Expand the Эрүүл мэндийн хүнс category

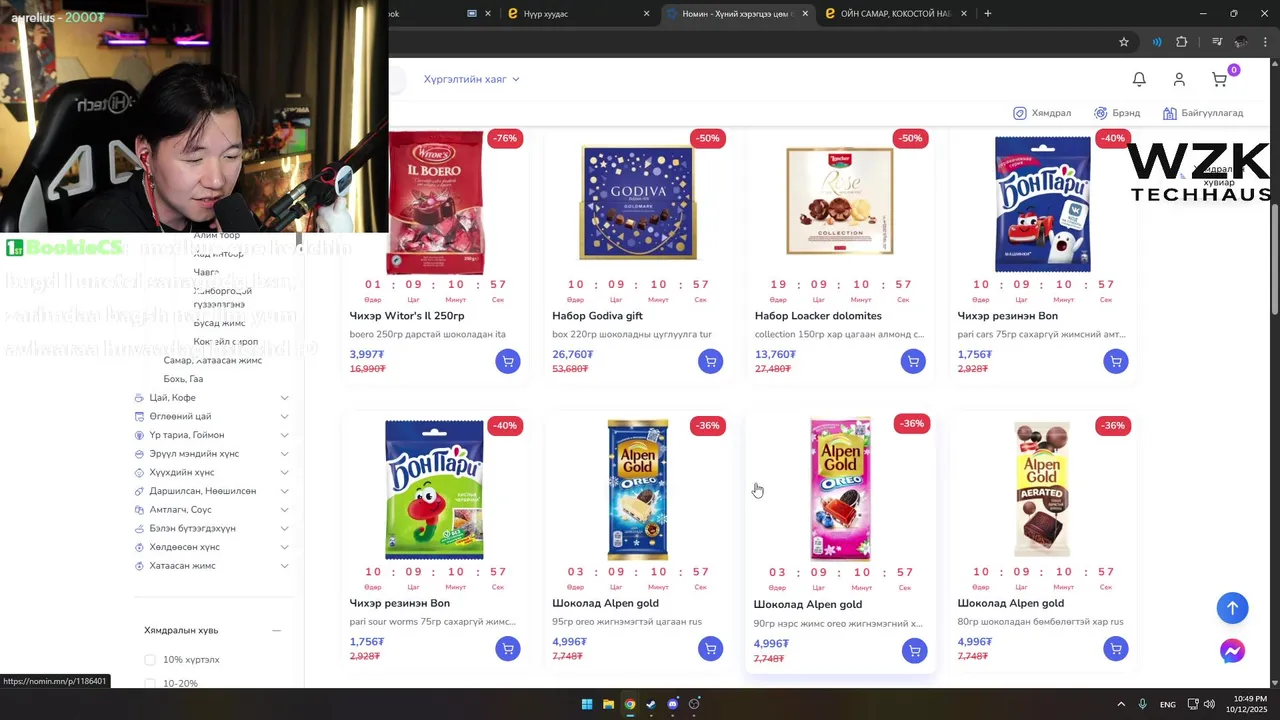[x=285, y=454]
